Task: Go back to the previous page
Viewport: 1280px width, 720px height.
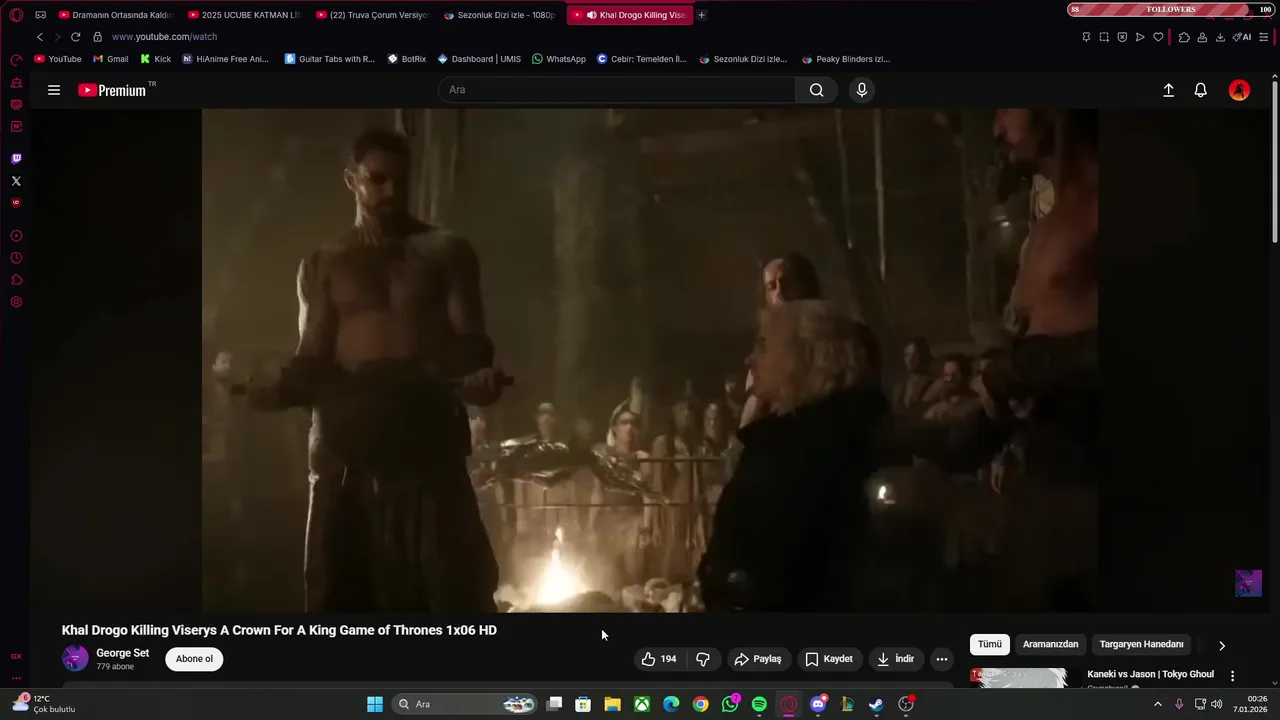Action: (40, 37)
